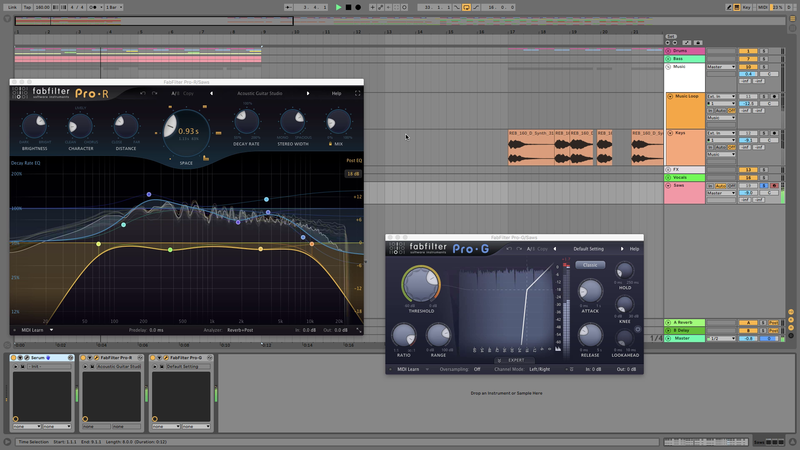Image resolution: width=800 pixels, height=450 pixels.
Task: Click the Stop button in the transport
Action: (348, 7)
